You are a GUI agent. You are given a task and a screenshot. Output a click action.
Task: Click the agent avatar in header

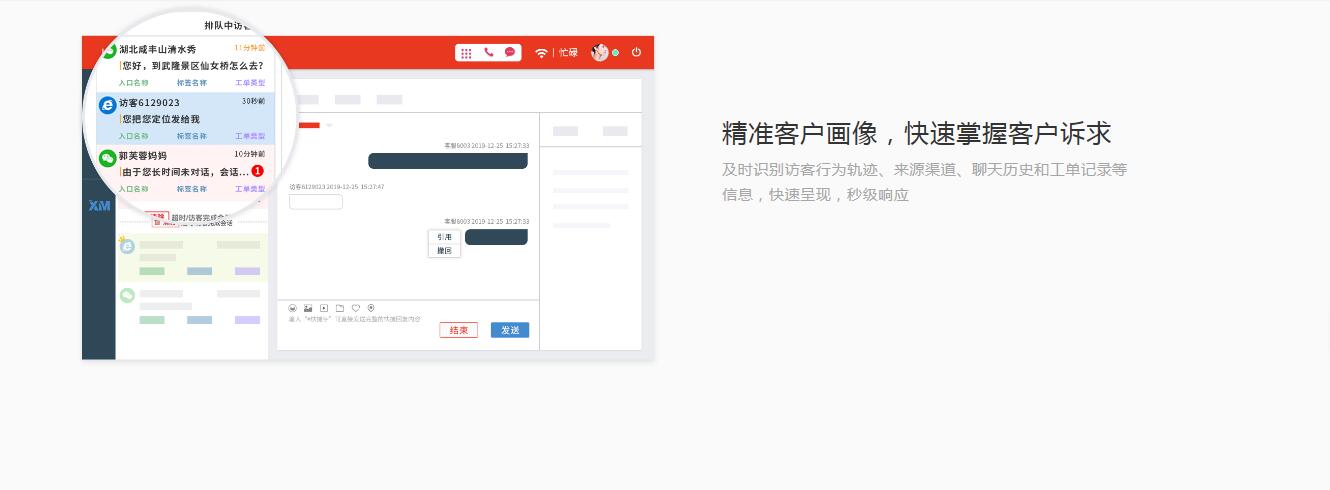click(600, 52)
